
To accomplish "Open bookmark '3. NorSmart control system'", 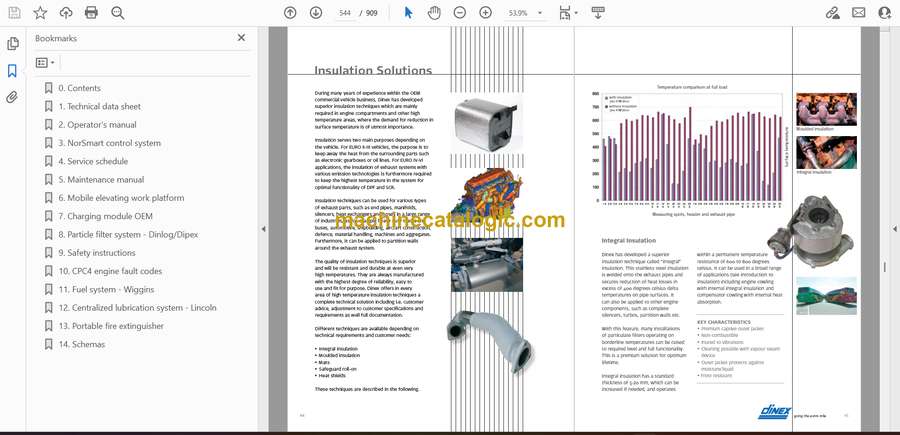I will tap(110, 143).
